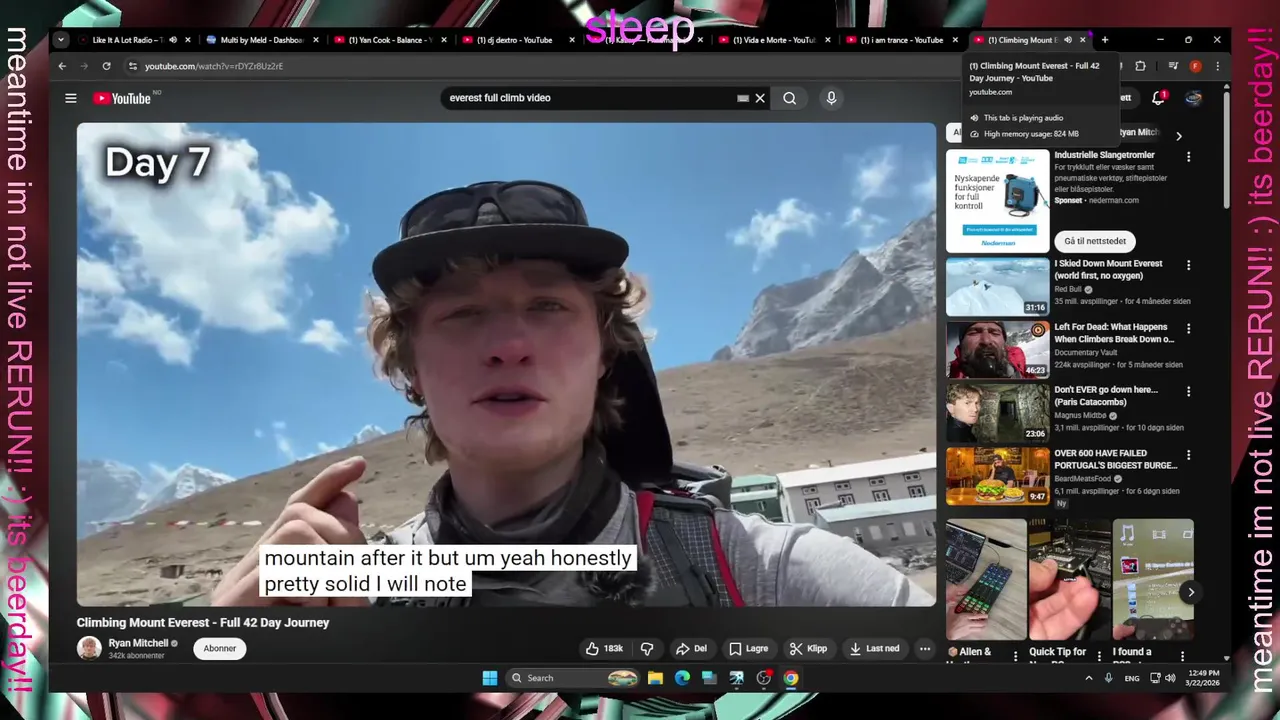The height and width of the screenshot is (720, 1280).
Task: Open Windows Start menu
Action: click(x=490, y=678)
